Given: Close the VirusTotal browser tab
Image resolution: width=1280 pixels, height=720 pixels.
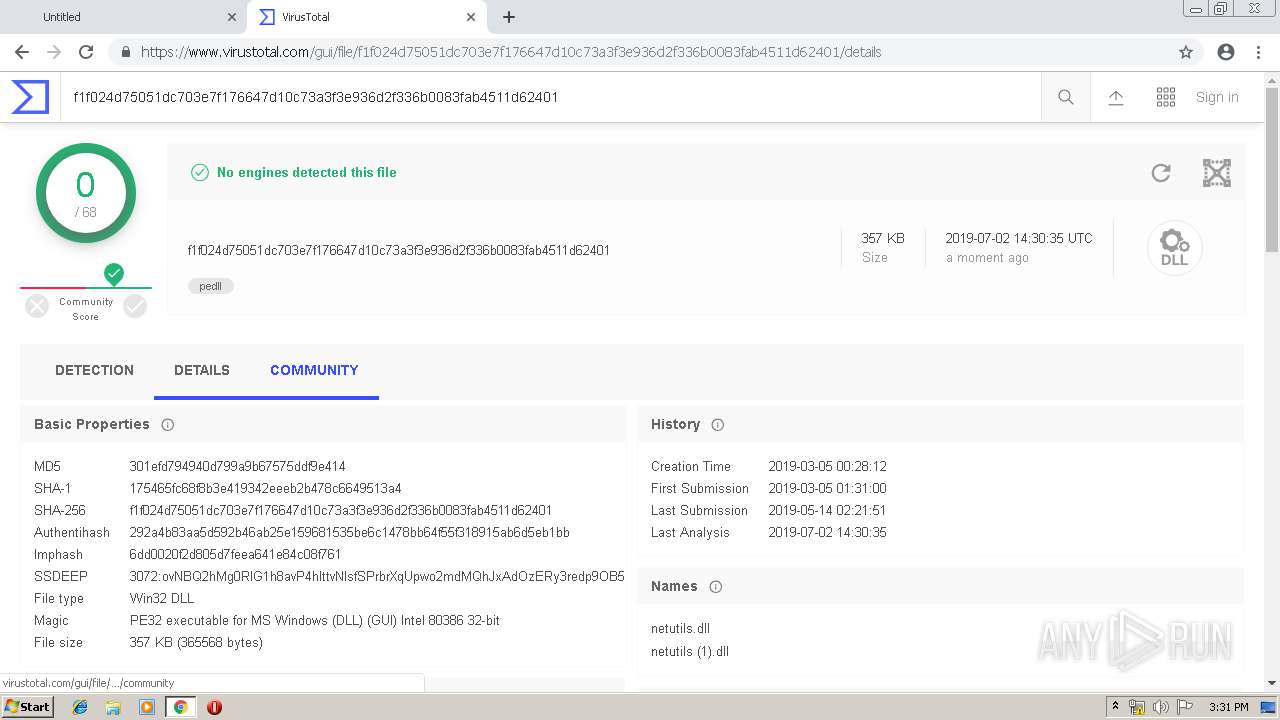Looking at the screenshot, I should pyautogui.click(x=471, y=17).
